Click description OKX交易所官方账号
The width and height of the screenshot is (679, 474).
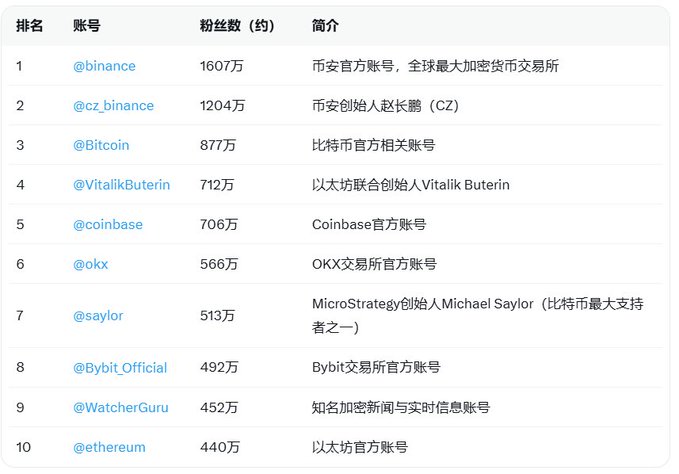click(x=374, y=264)
